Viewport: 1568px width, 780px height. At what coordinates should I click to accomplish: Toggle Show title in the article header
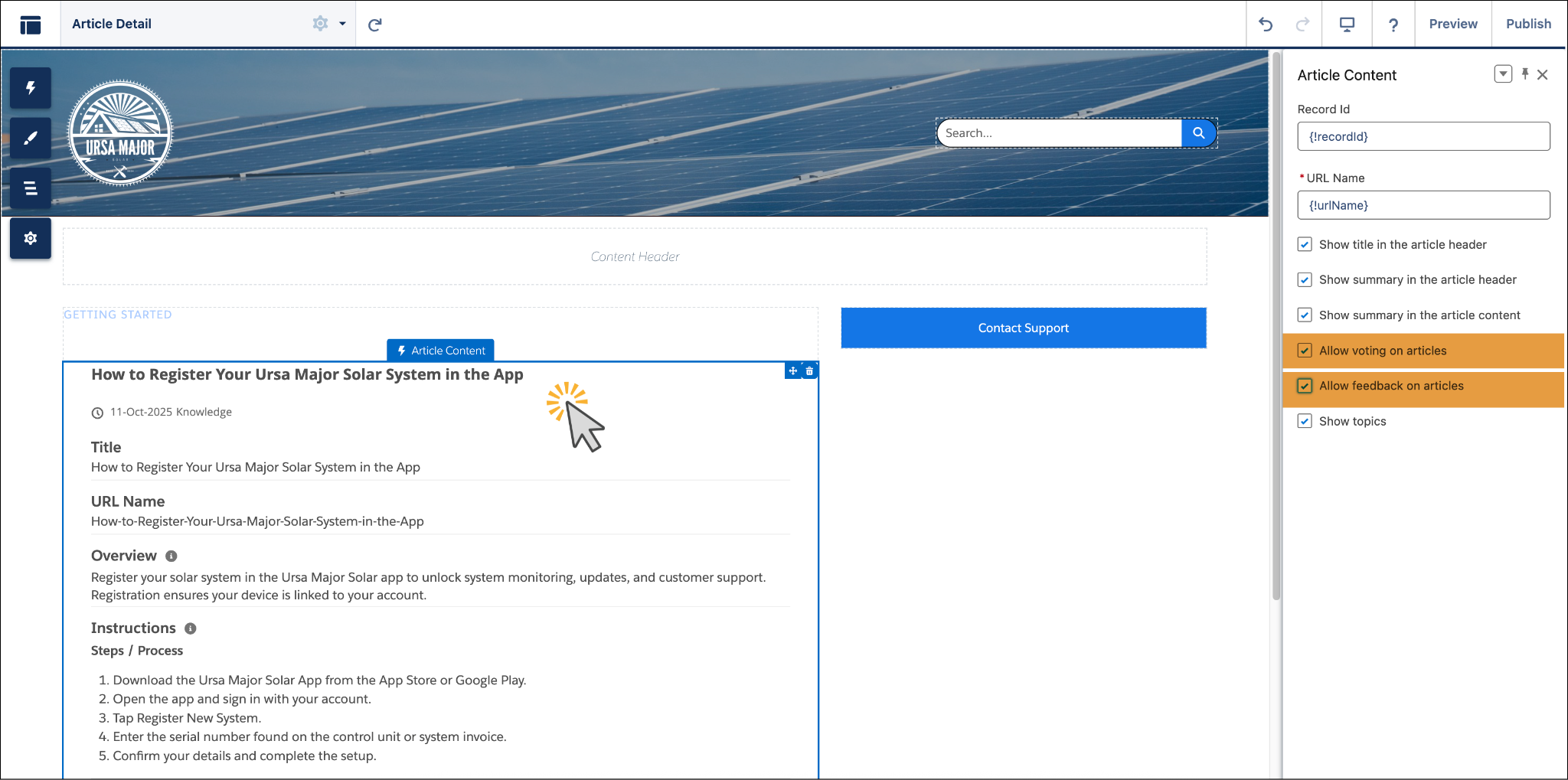tap(1305, 244)
